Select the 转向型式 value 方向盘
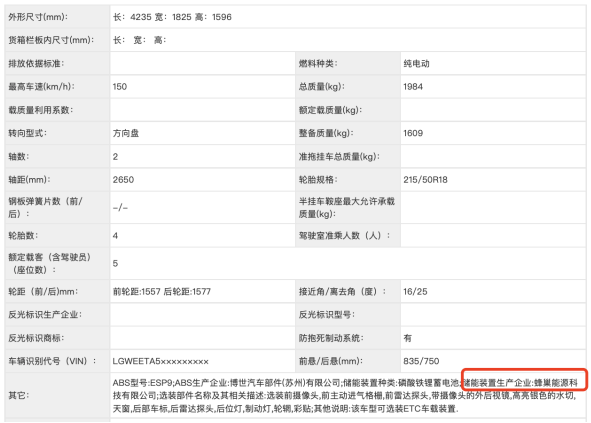Image resolution: width=591 pixels, height=423 pixels. (126, 133)
